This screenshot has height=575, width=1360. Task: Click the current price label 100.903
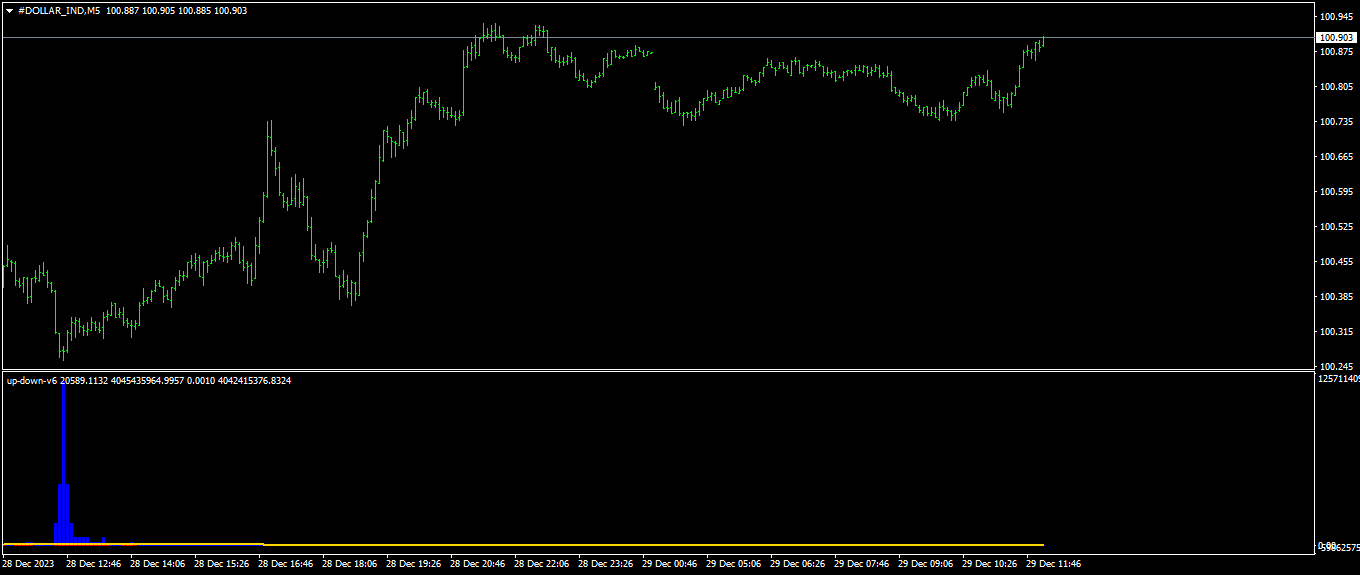point(1335,37)
